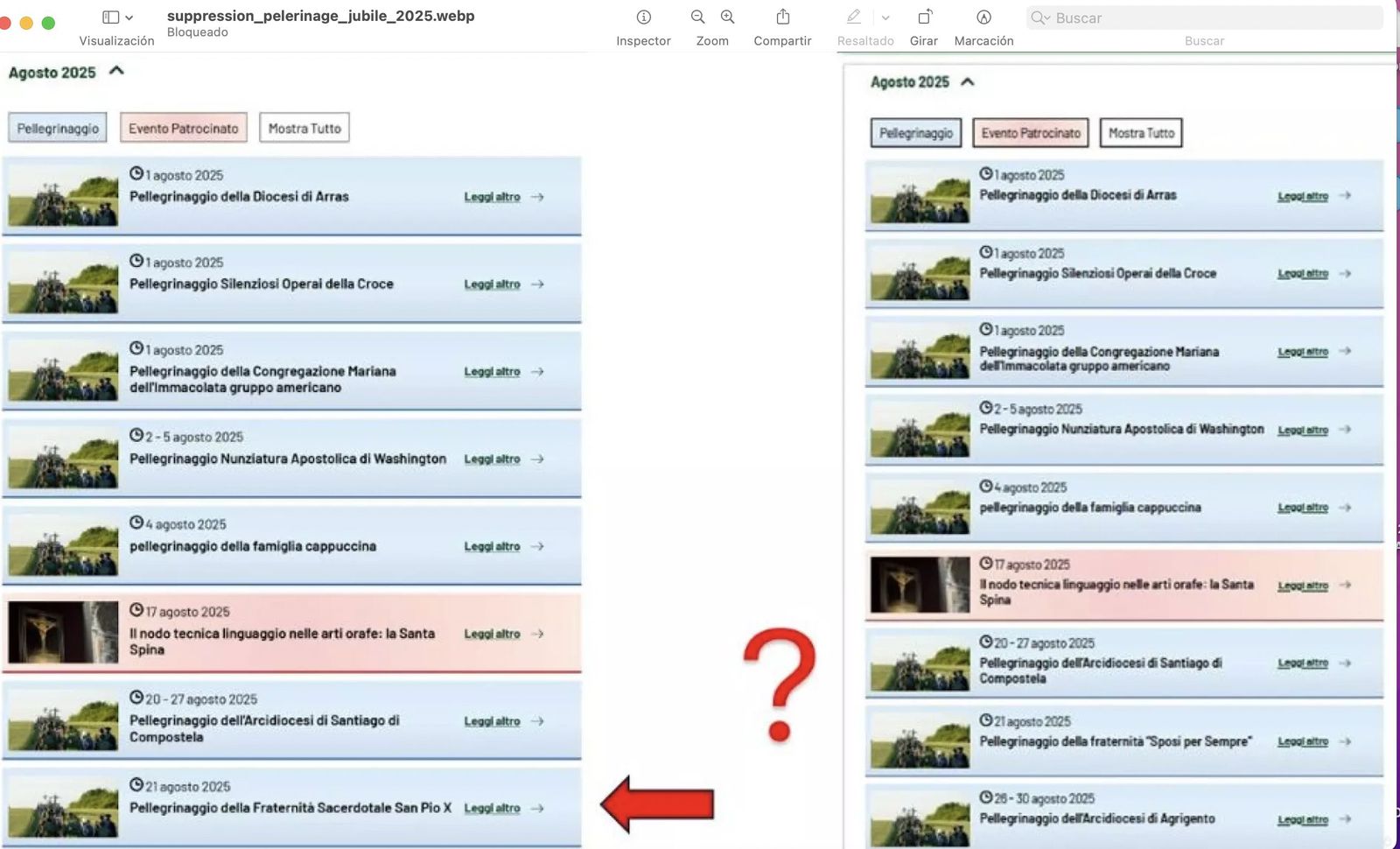Select the Resaltado highlight tool
Viewport: 1400px width, 849px height.
tap(853, 17)
